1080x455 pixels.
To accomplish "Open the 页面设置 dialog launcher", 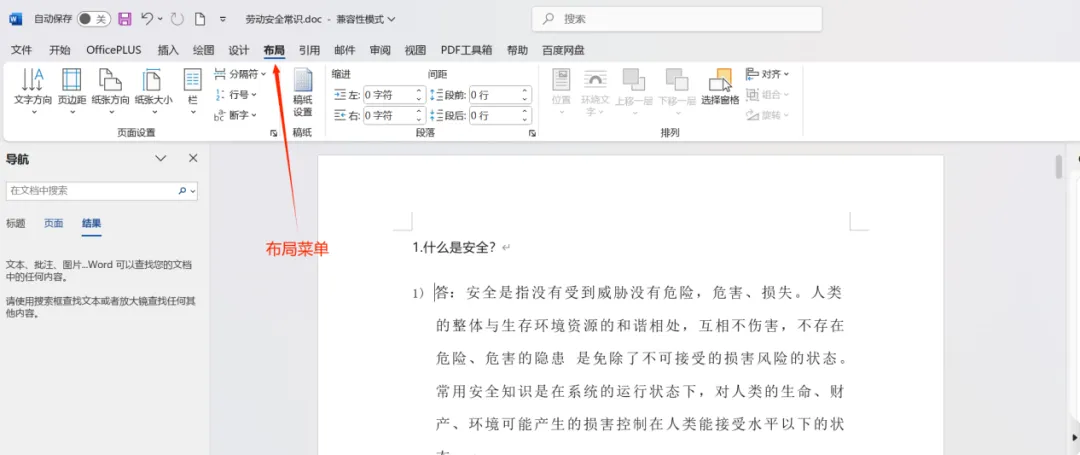I will pos(273,133).
